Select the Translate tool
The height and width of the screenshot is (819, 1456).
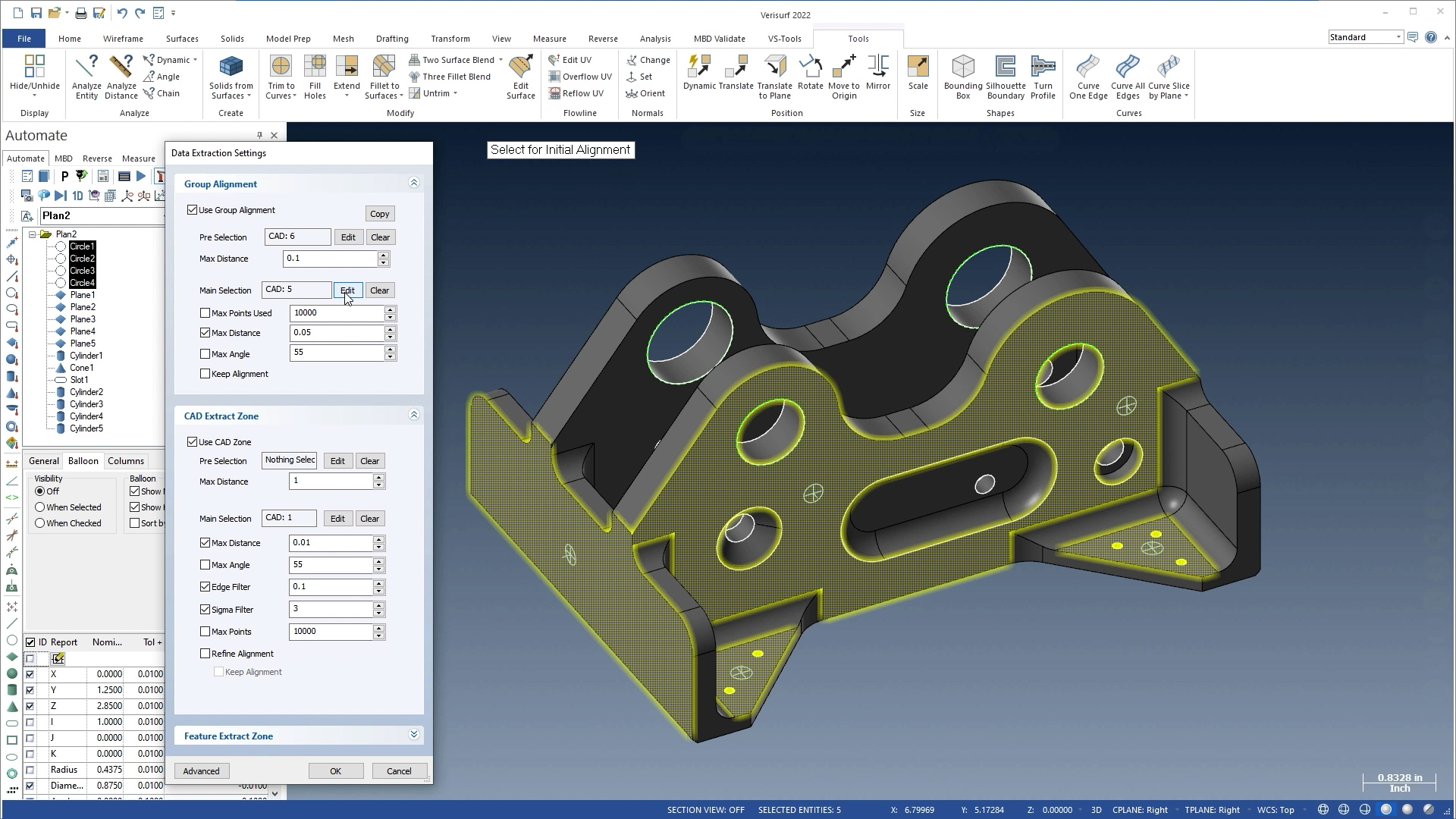[x=736, y=72]
